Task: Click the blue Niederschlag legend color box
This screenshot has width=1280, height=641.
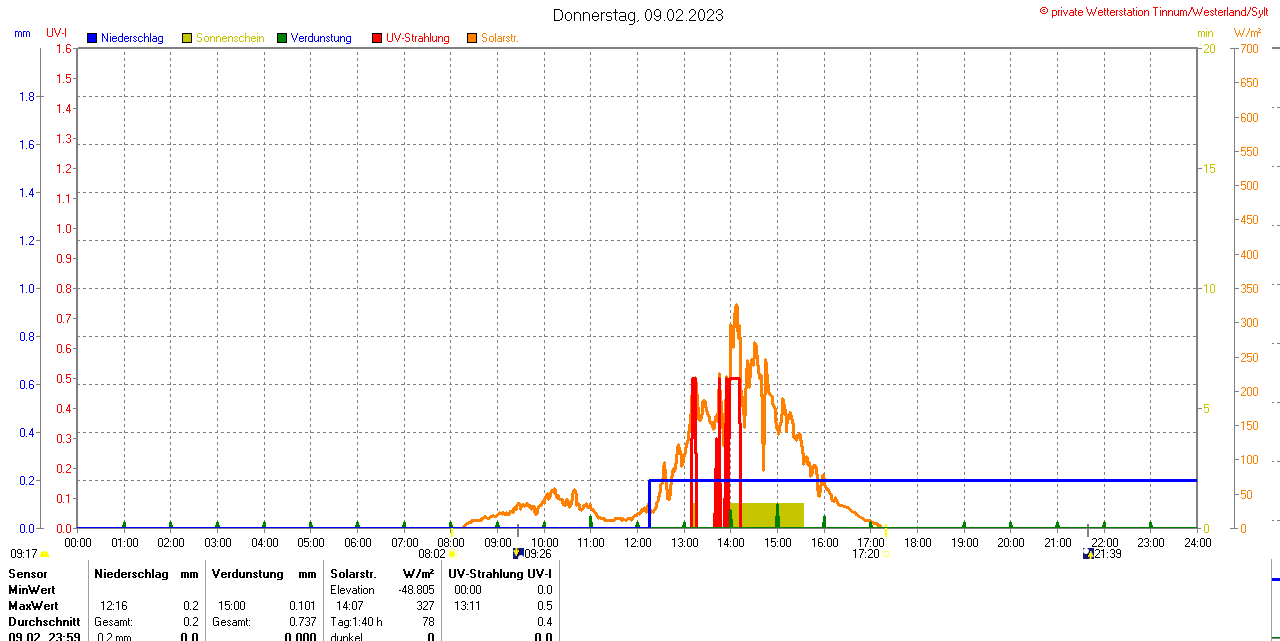Action: (x=92, y=38)
